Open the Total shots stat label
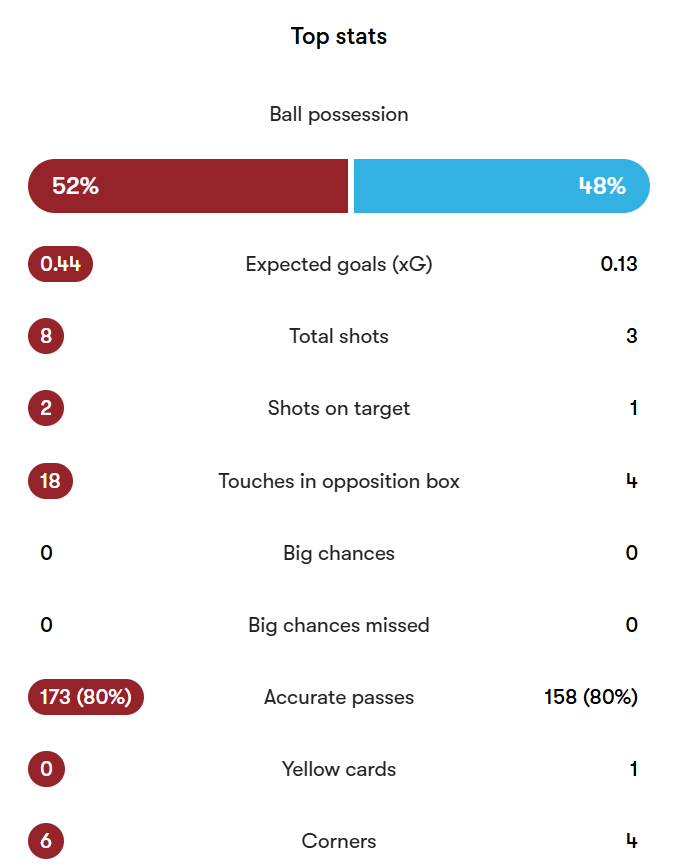The width and height of the screenshot is (678, 866). pos(339,336)
